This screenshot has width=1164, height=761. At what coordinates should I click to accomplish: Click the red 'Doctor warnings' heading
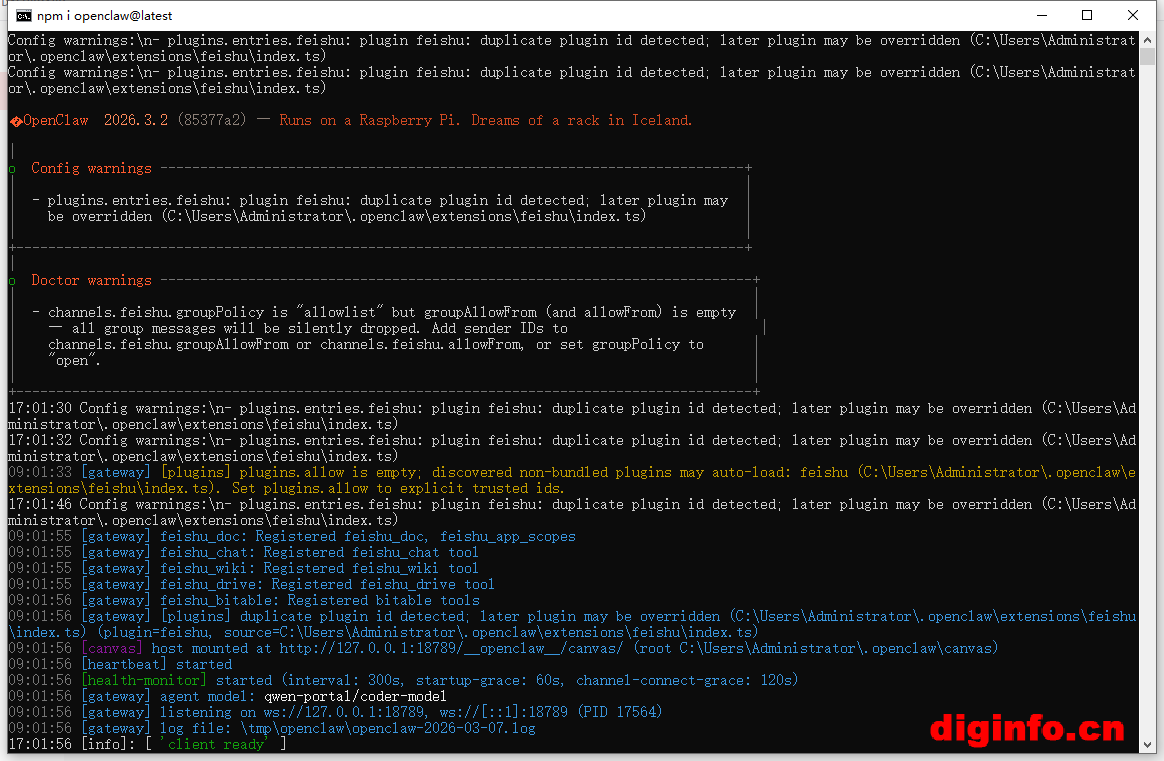click(x=91, y=280)
